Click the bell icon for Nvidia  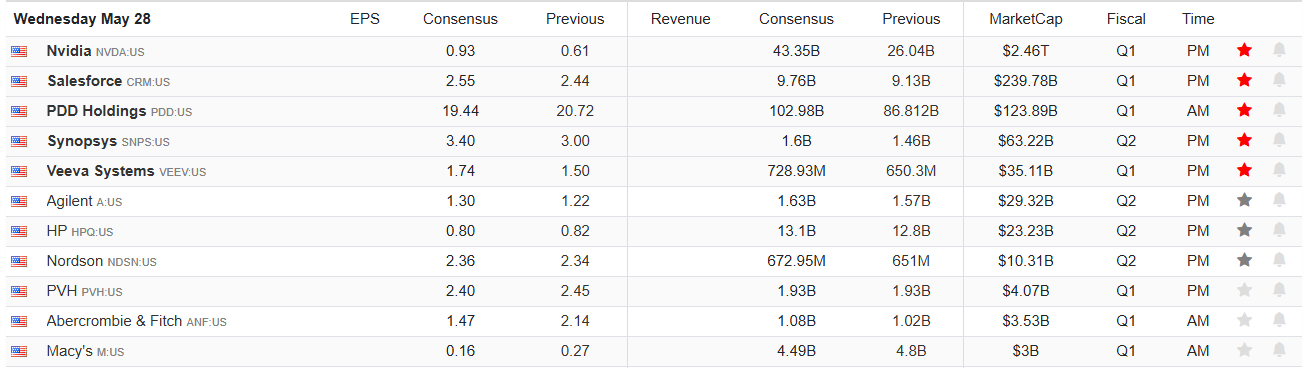pyautogui.click(x=1279, y=50)
